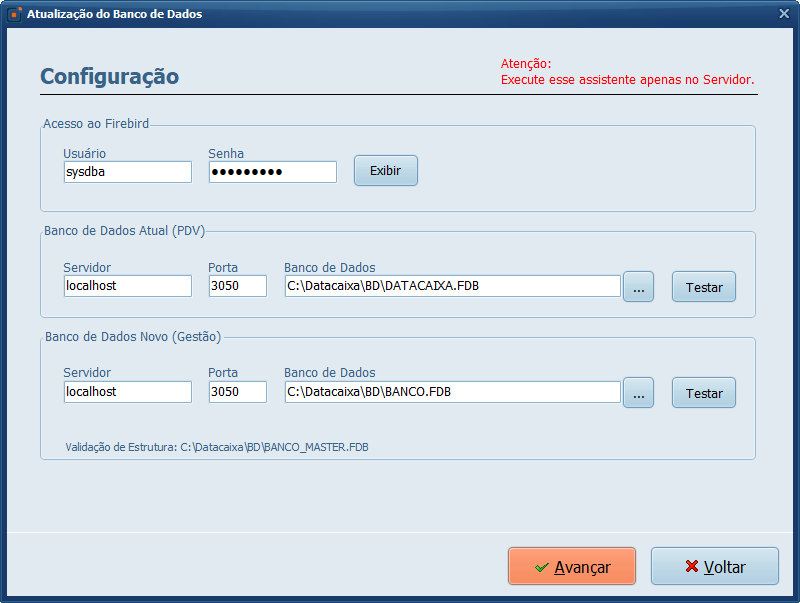Image resolution: width=800 pixels, height=603 pixels.
Task: Click the application icon in the title bar
Action: coord(15,14)
